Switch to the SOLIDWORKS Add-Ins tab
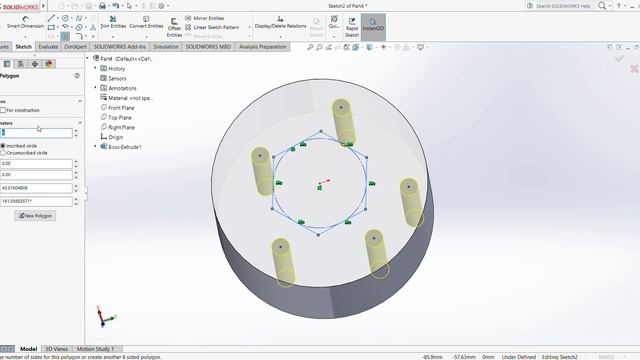Viewport: 640px width, 360px height. click(x=120, y=47)
